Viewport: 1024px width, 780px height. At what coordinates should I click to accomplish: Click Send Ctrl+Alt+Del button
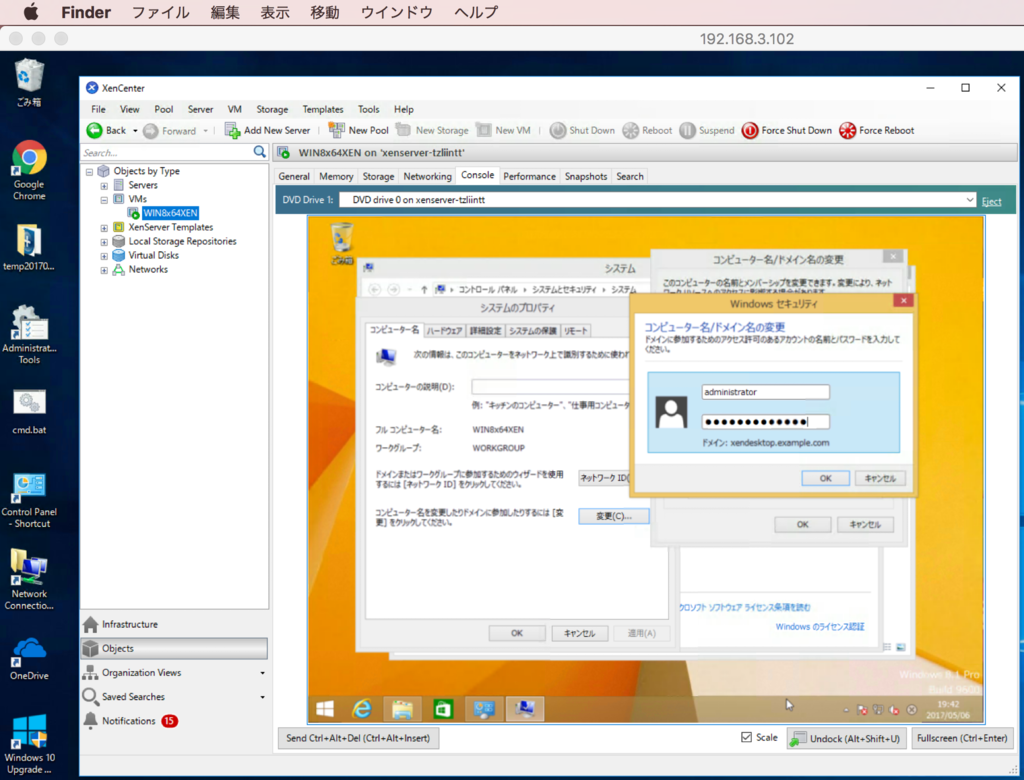point(358,738)
